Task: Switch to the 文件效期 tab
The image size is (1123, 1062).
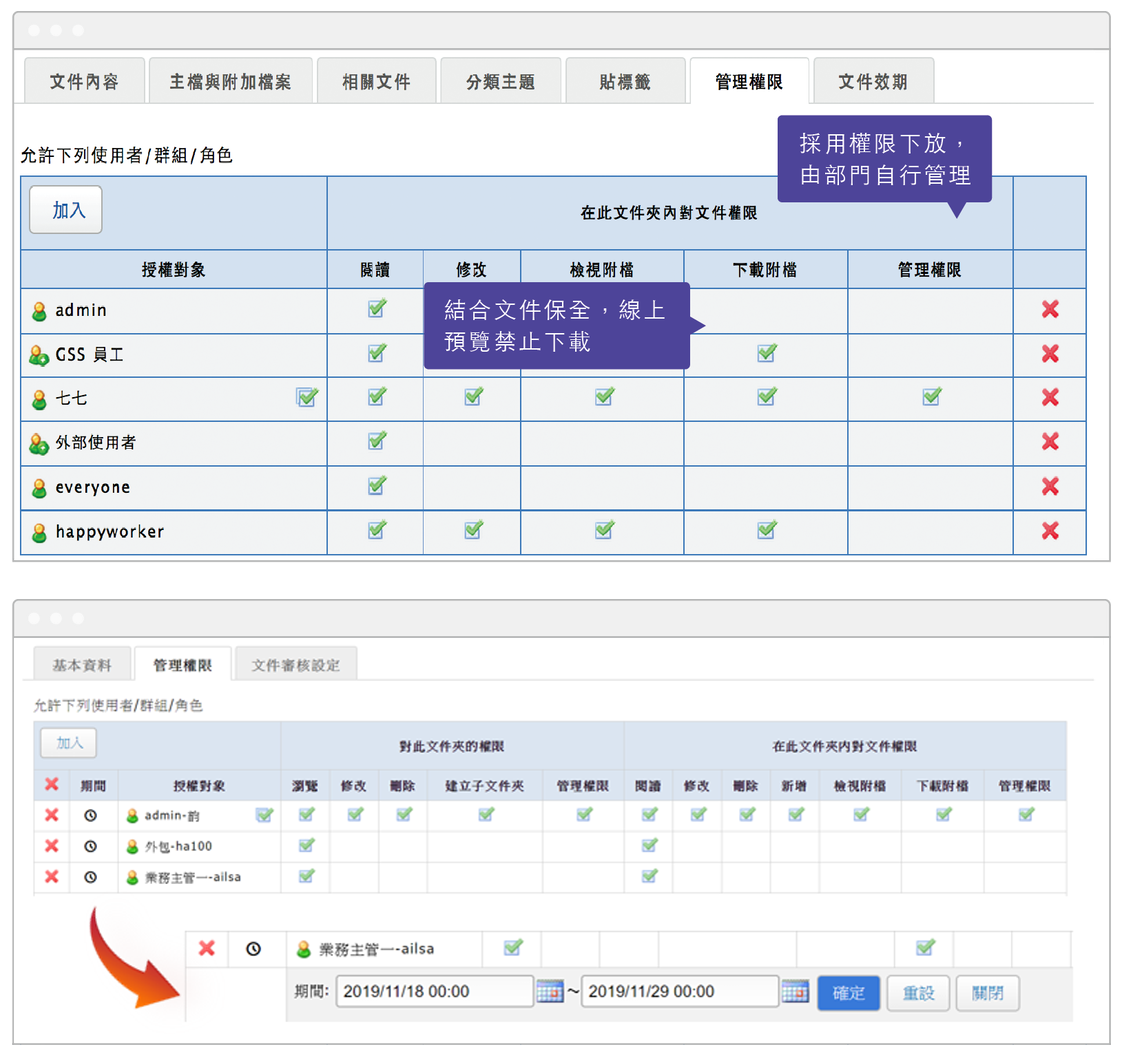Action: tap(873, 82)
